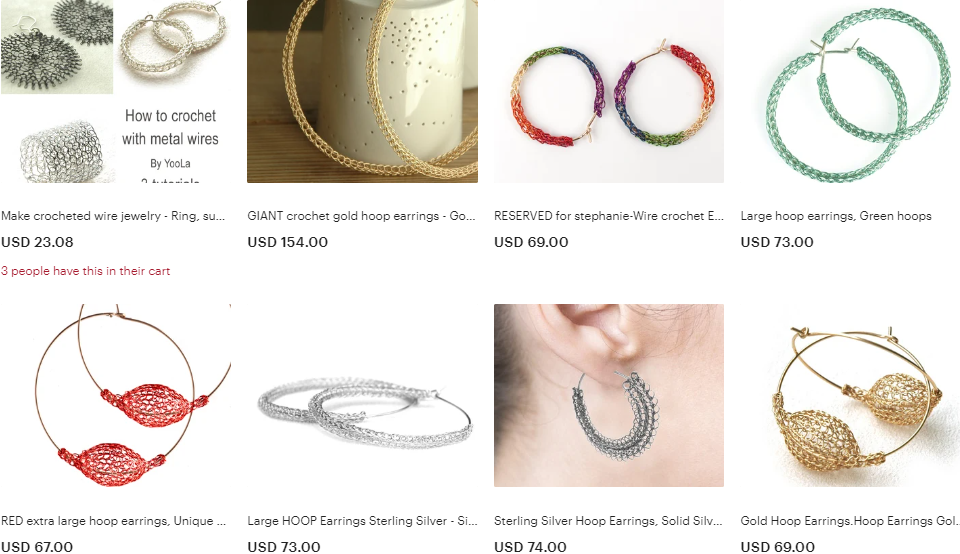
Task: Open 'RESERVED for stephanie-Wire crochet' listing title
Action: click(609, 216)
